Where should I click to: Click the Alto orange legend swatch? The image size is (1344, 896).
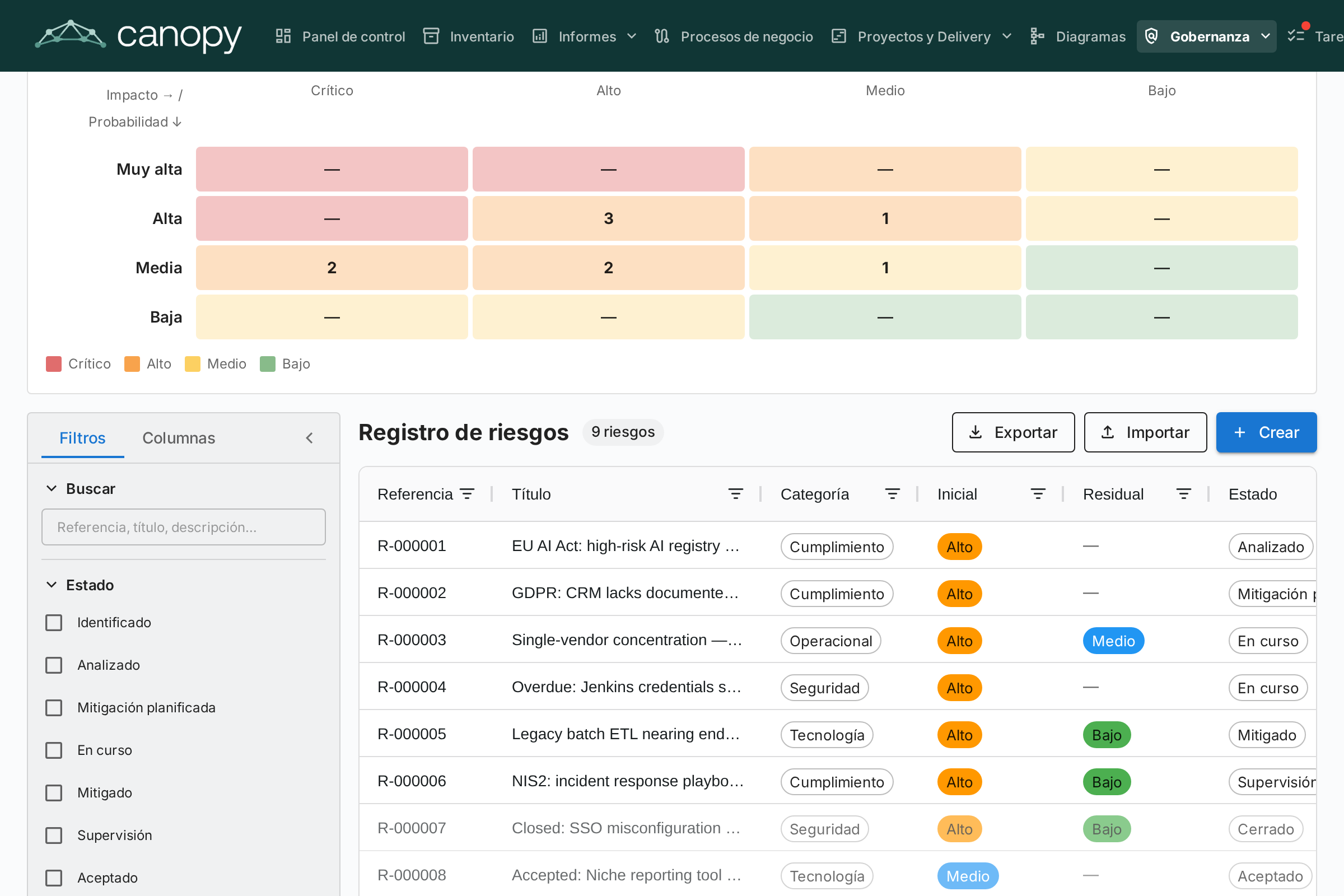click(x=132, y=364)
